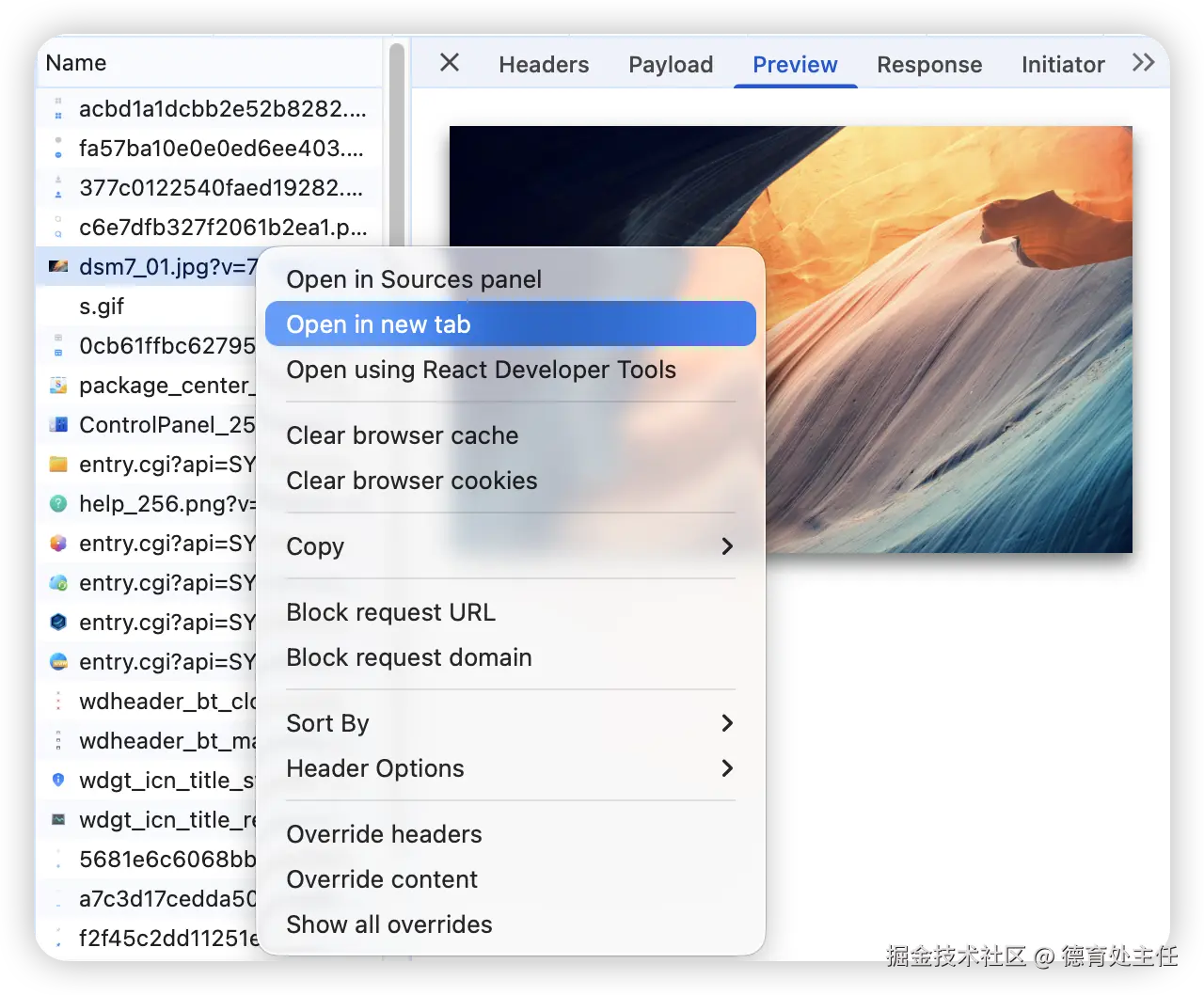Select Override headers menu entry
The width and height of the screenshot is (1204, 995).
[511, 834]
